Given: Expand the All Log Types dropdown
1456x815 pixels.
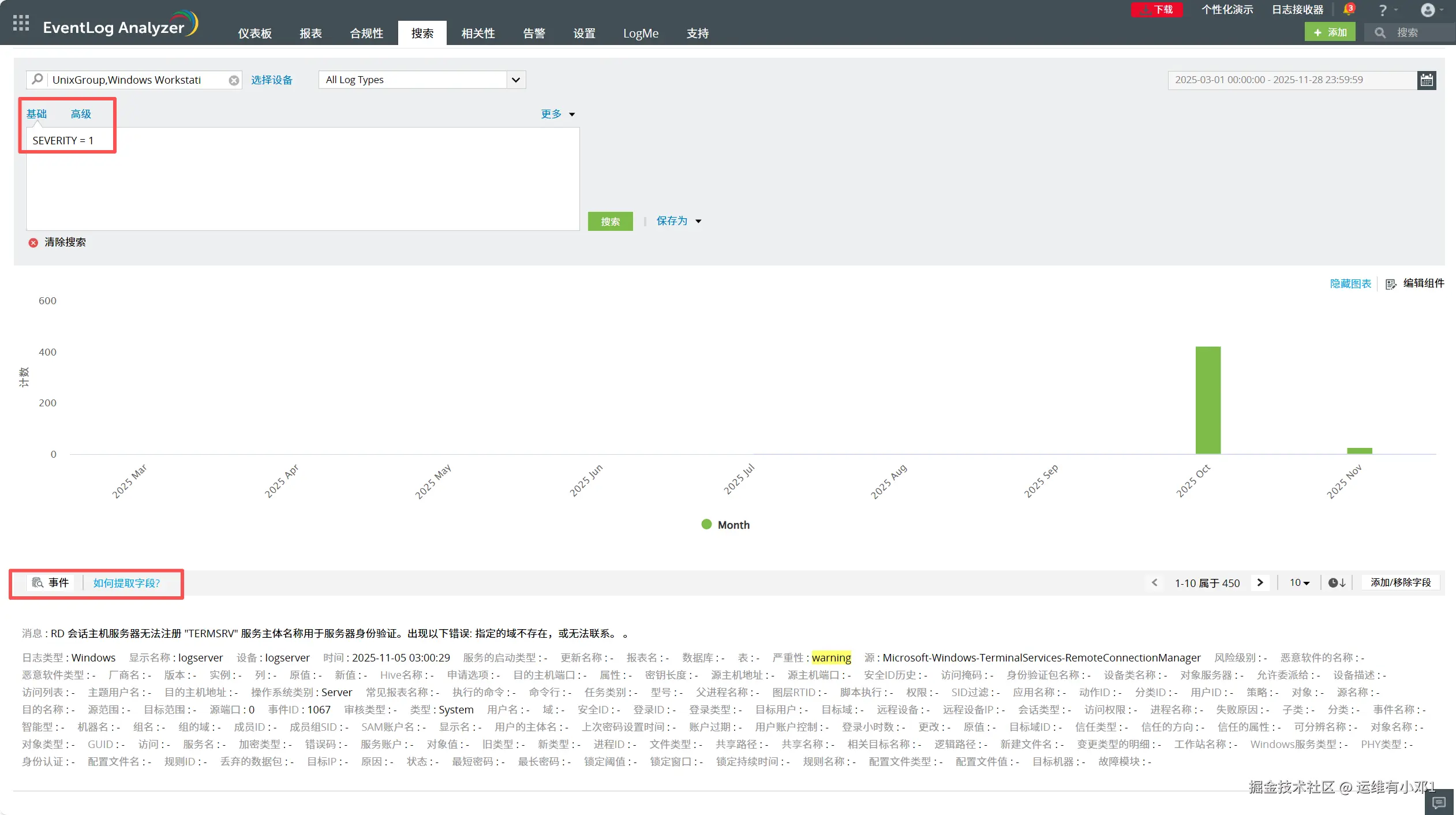Looking at the screenshot, I should tap(515, 80).
